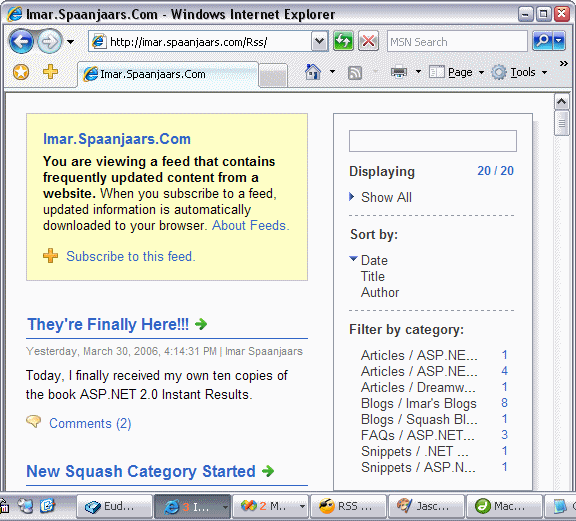Filter by Blogs / Imar's Blogs category

[x=419, y=403]
